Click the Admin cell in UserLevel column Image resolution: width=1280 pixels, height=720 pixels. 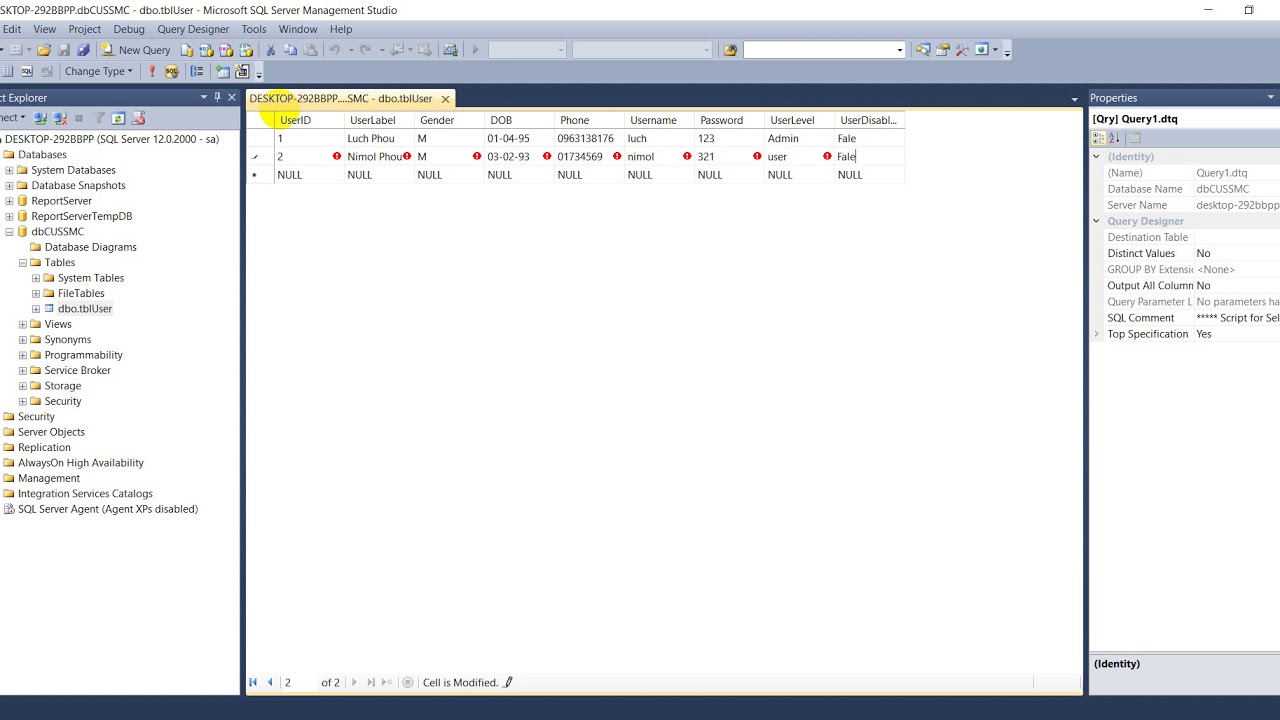point(799,138)
